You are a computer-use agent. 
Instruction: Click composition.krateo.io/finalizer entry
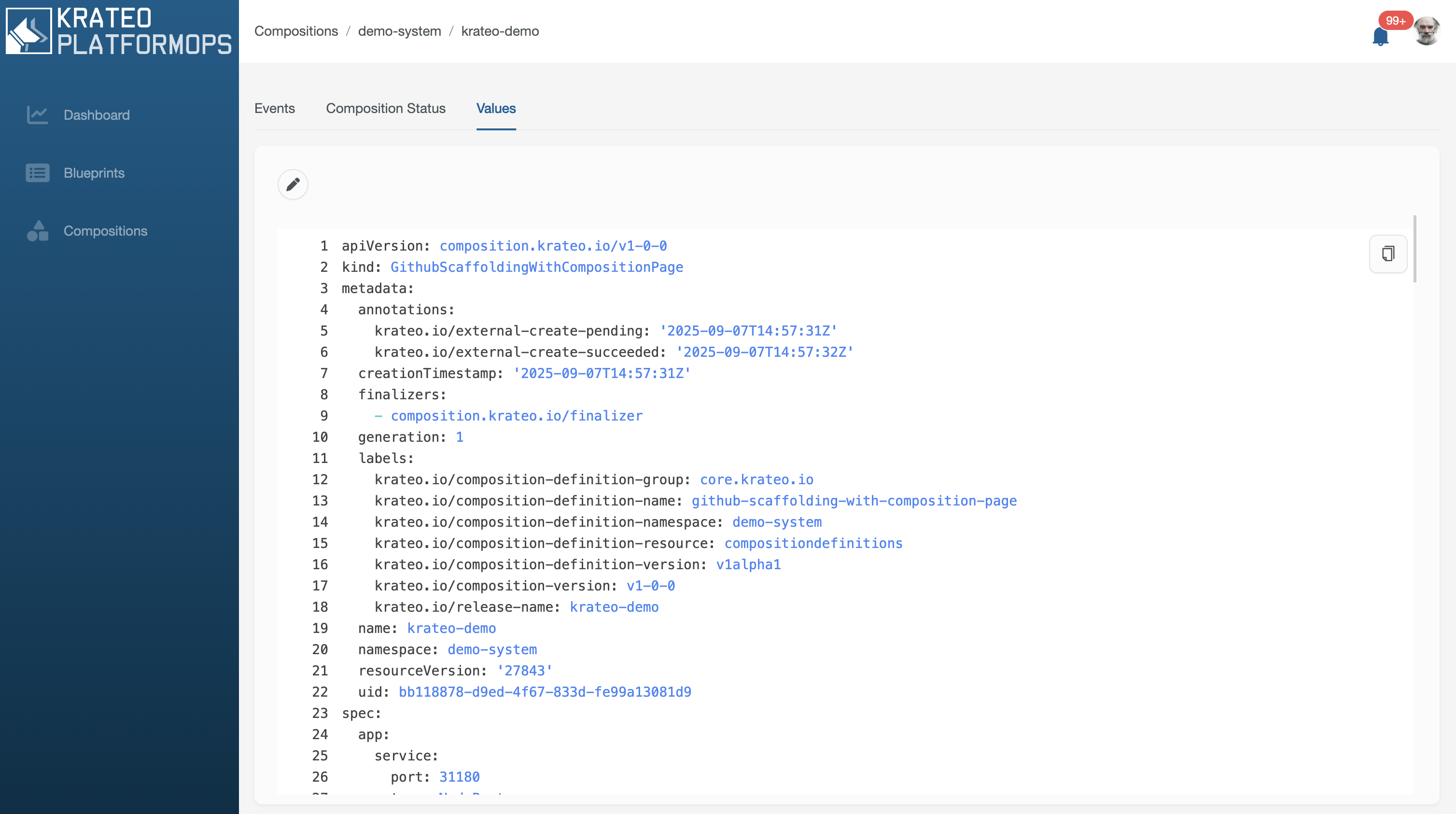point(517,416)
